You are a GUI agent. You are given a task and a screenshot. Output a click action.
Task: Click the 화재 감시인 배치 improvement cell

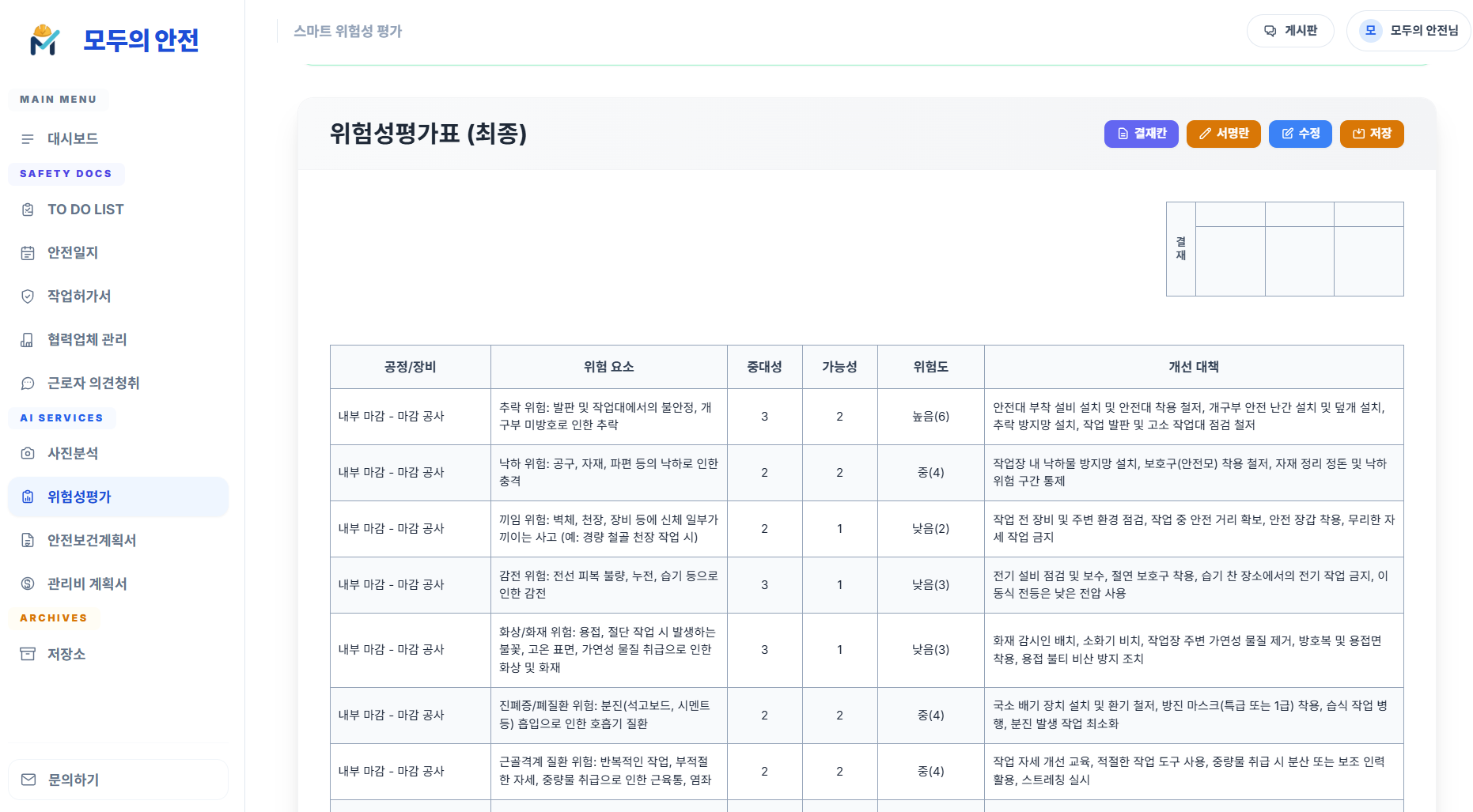coord(1194,650)
